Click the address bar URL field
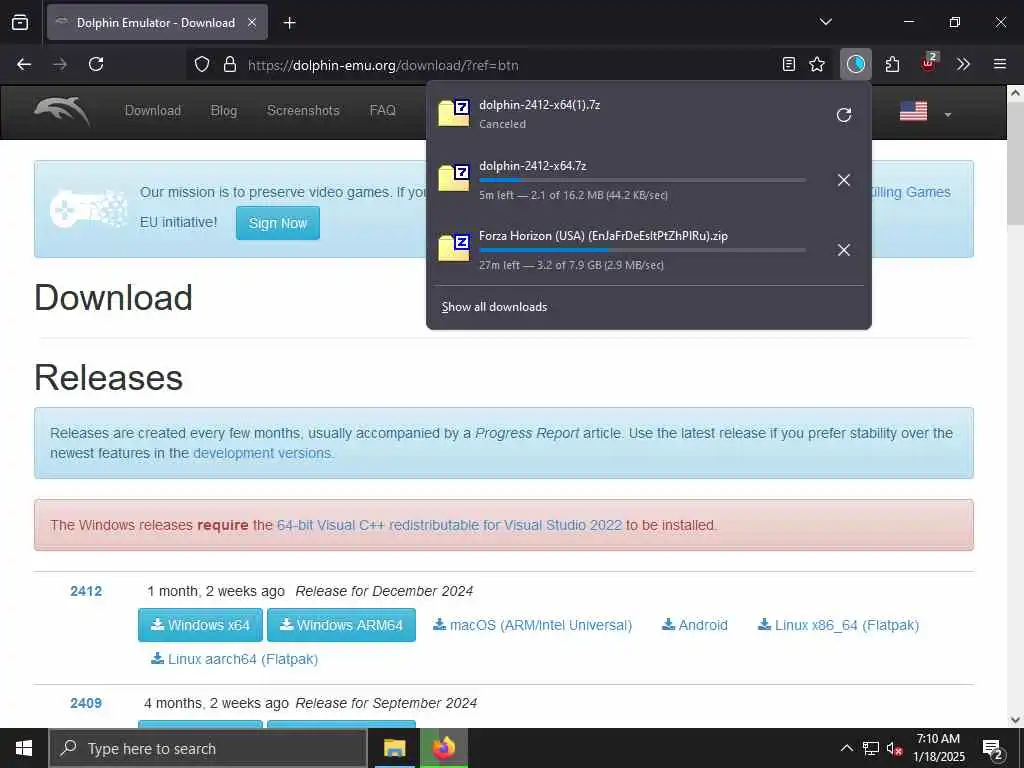 [509, 65]
